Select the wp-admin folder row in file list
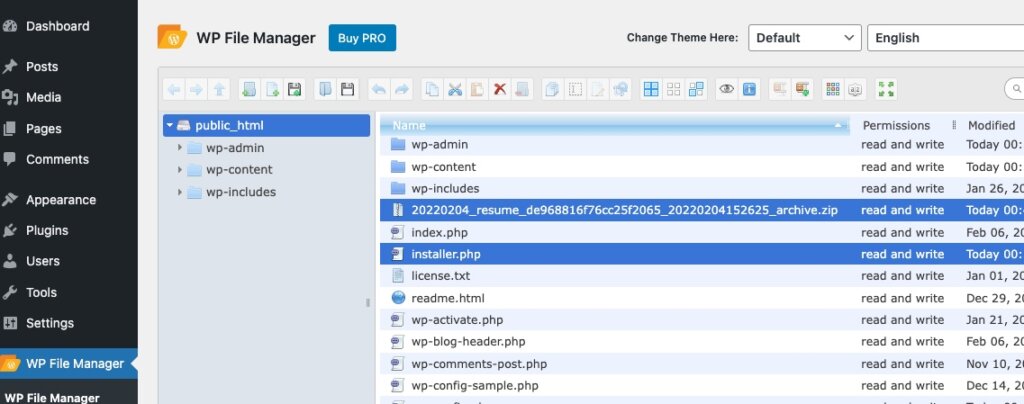The width and height of the screenshot is (1024, 404). point(702,144)
